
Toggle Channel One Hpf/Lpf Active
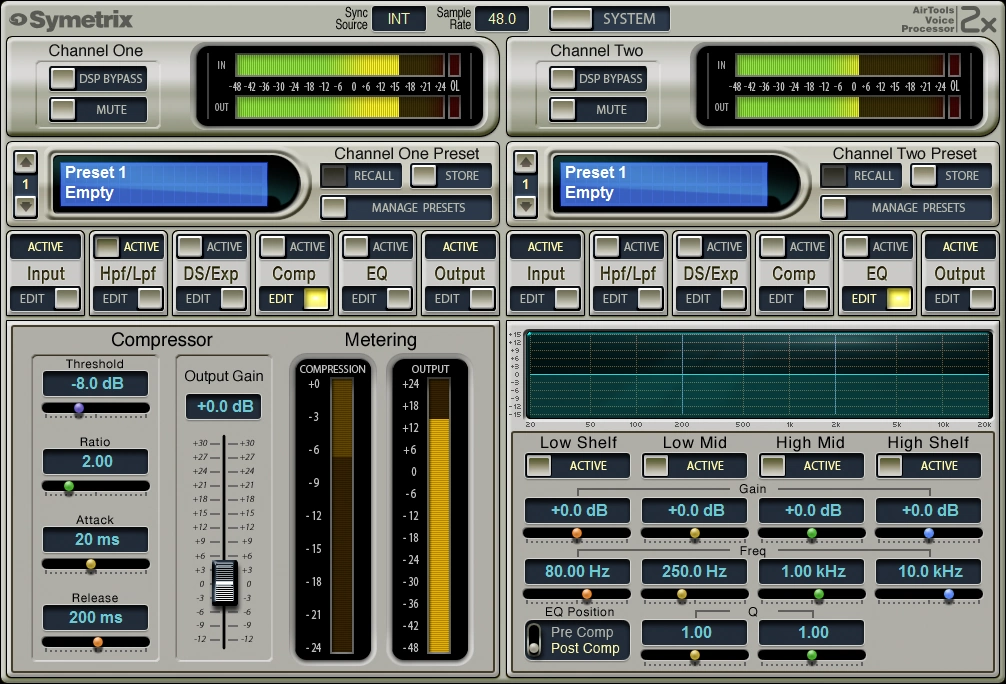128,247
